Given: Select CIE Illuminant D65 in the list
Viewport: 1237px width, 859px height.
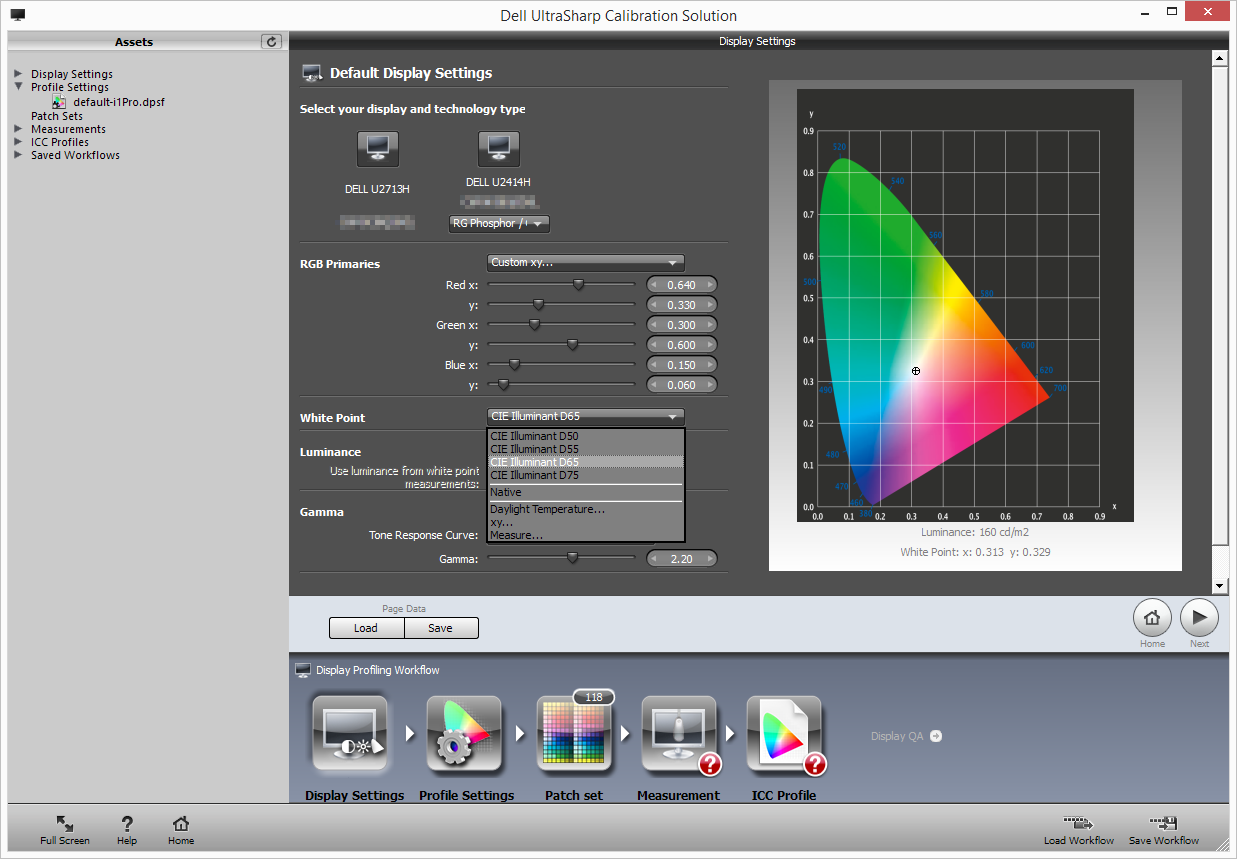Looking at the screenshot, I should click(585, 462).
